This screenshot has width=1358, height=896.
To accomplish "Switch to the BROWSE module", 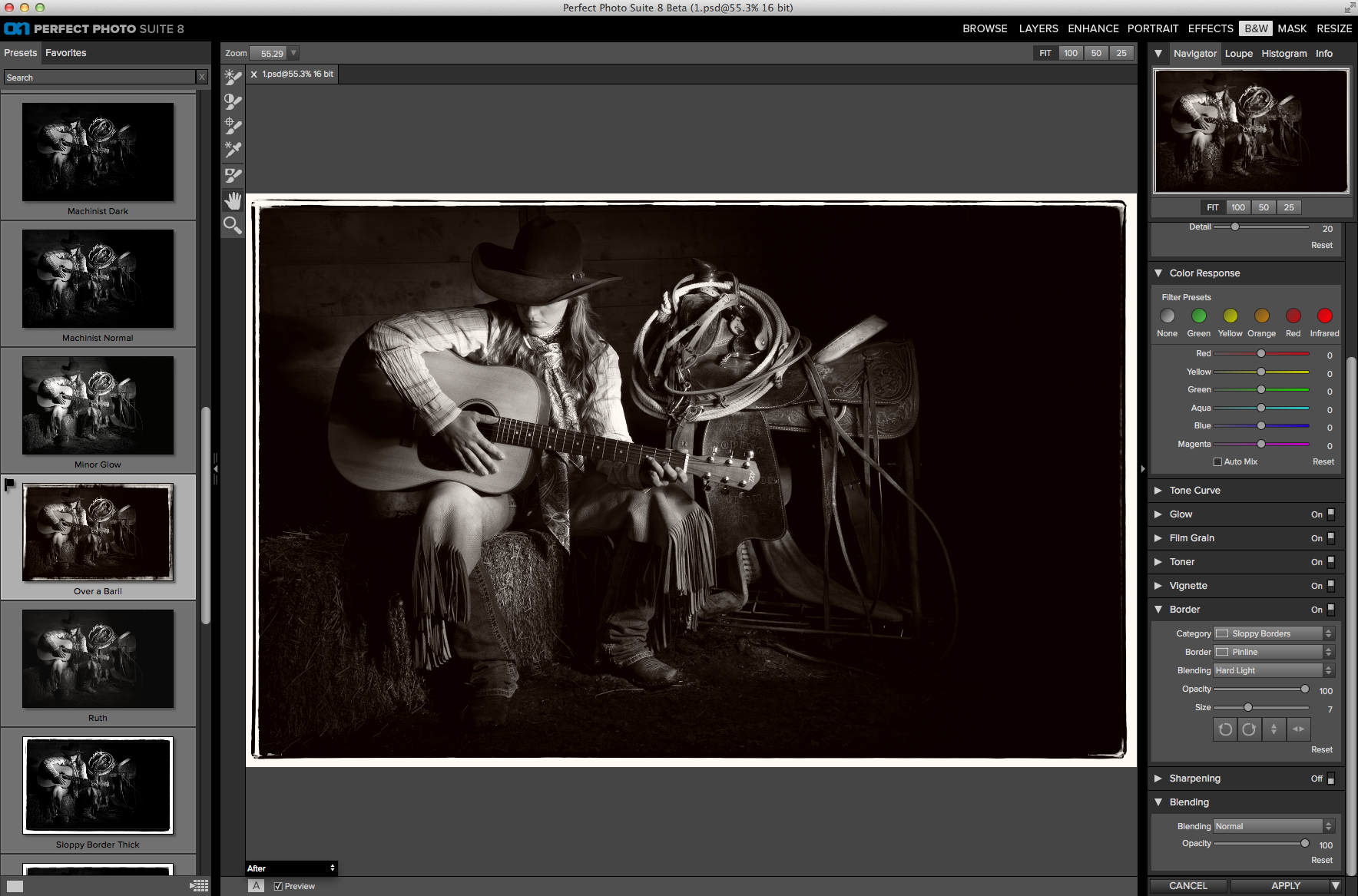I will coord(985,28).
